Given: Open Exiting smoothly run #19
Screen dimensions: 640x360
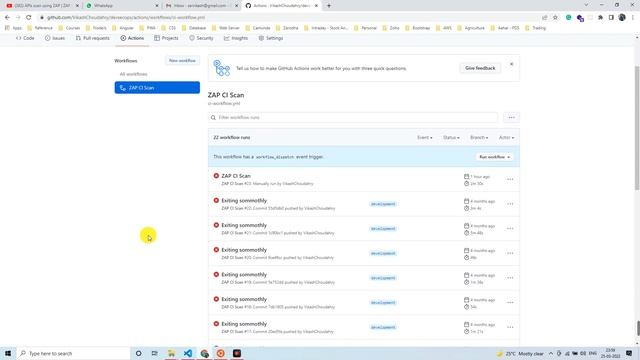Looking at the screenshot, I should coord(244,275).
